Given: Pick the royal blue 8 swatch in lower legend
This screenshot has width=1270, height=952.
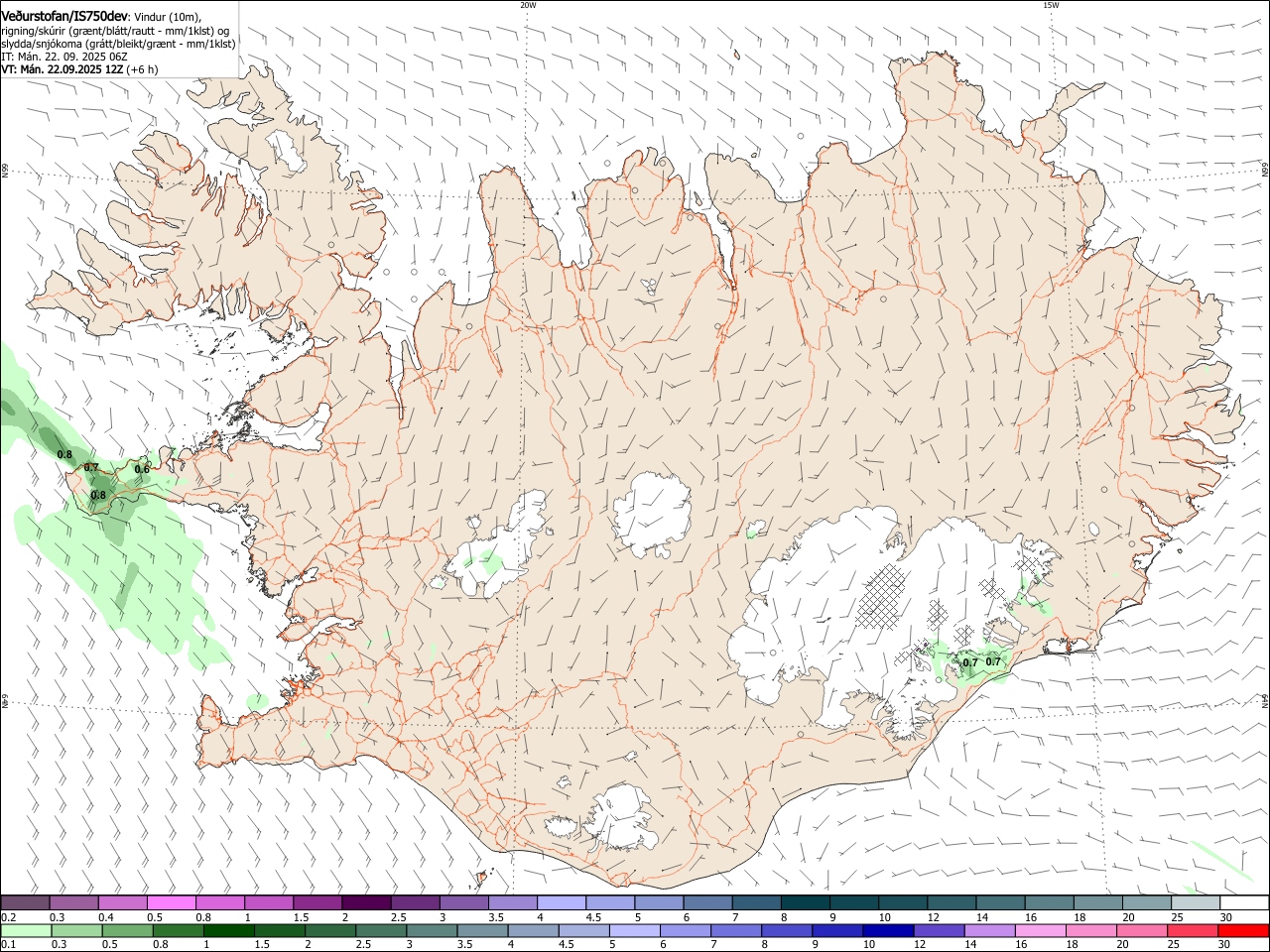Looking at the screenshot, I should [787, 930].
